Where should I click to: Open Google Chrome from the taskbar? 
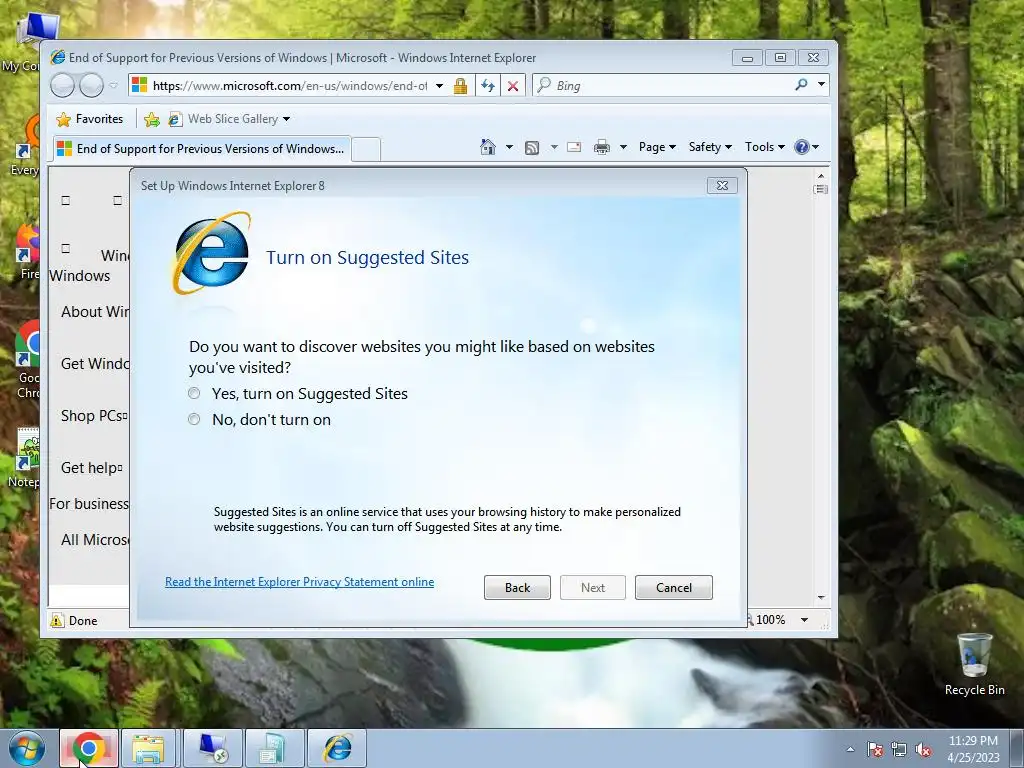tap(89, 749)
